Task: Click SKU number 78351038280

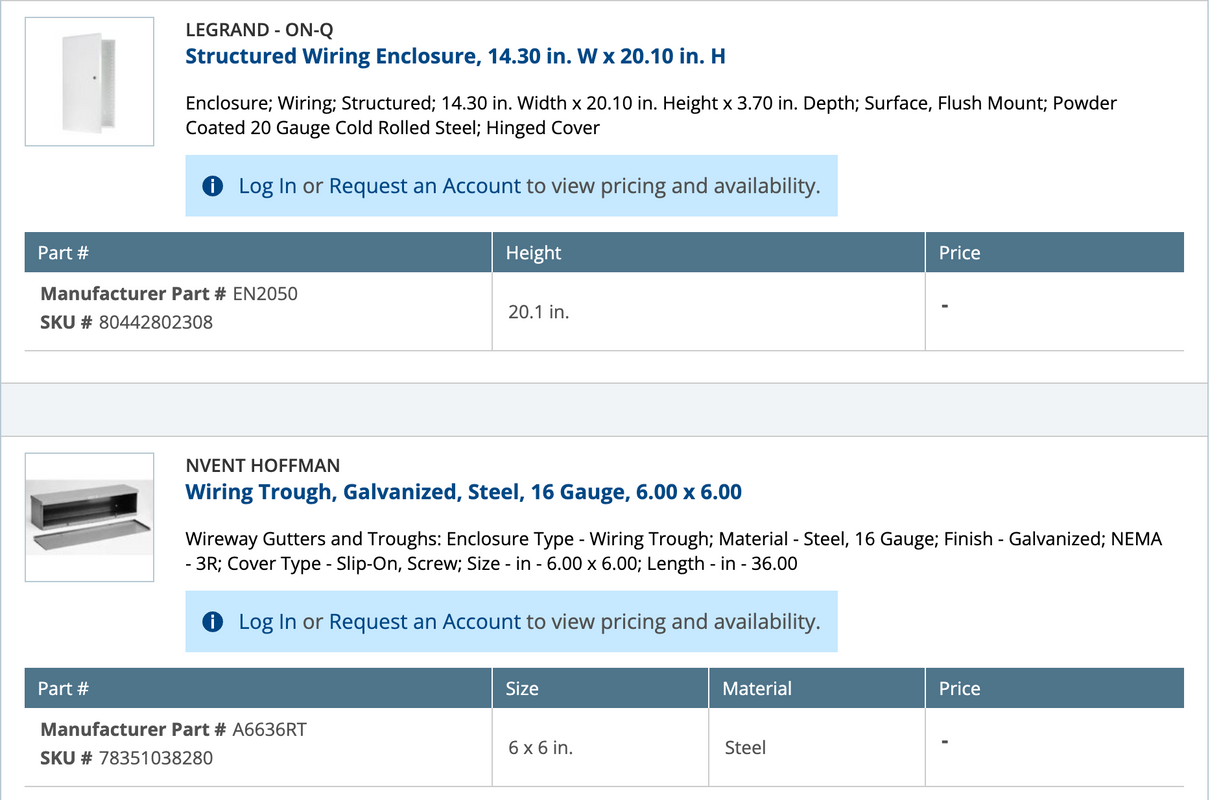Action: [155, 758]
